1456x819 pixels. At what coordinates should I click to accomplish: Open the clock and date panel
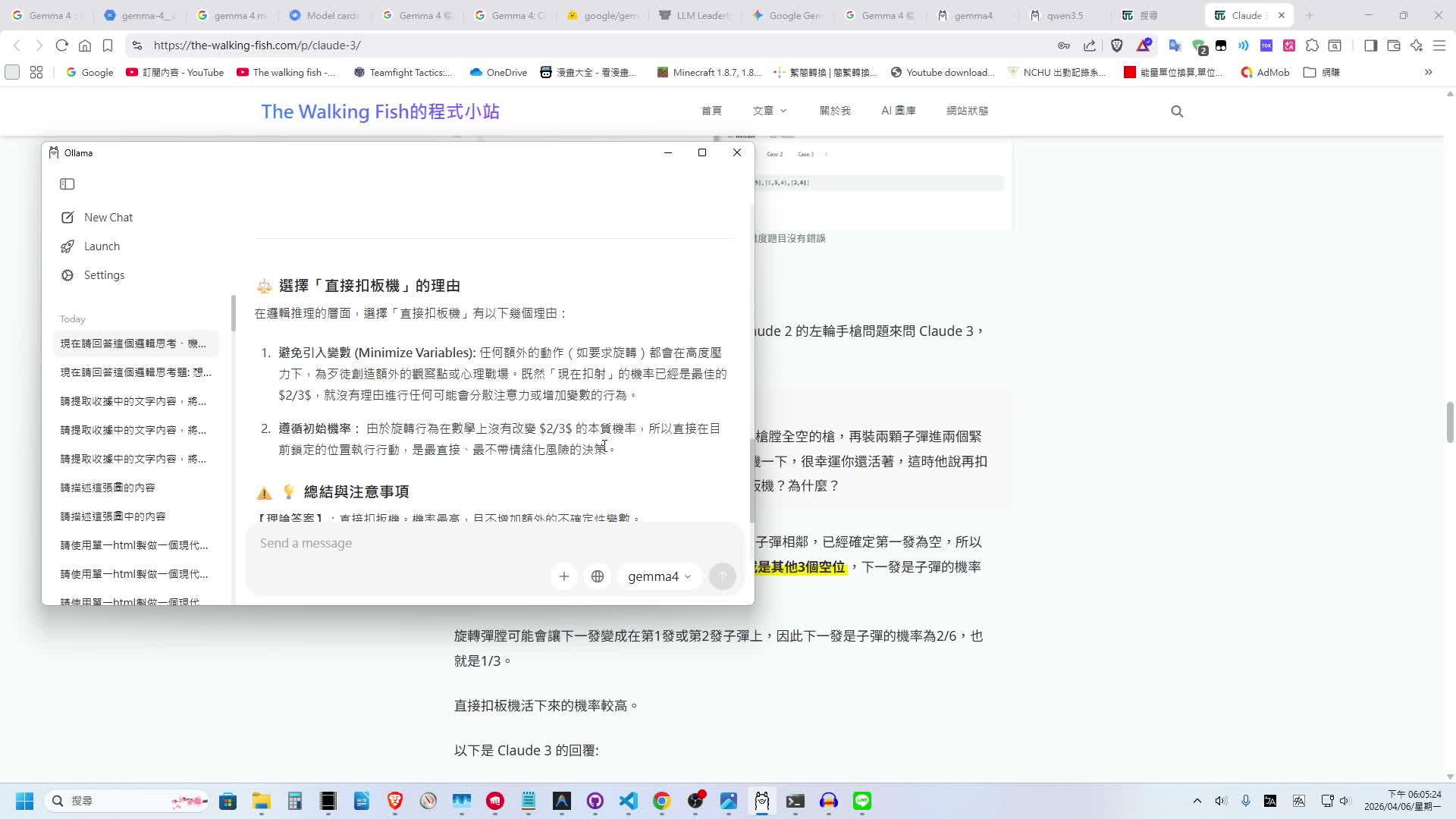(1403, 801)
